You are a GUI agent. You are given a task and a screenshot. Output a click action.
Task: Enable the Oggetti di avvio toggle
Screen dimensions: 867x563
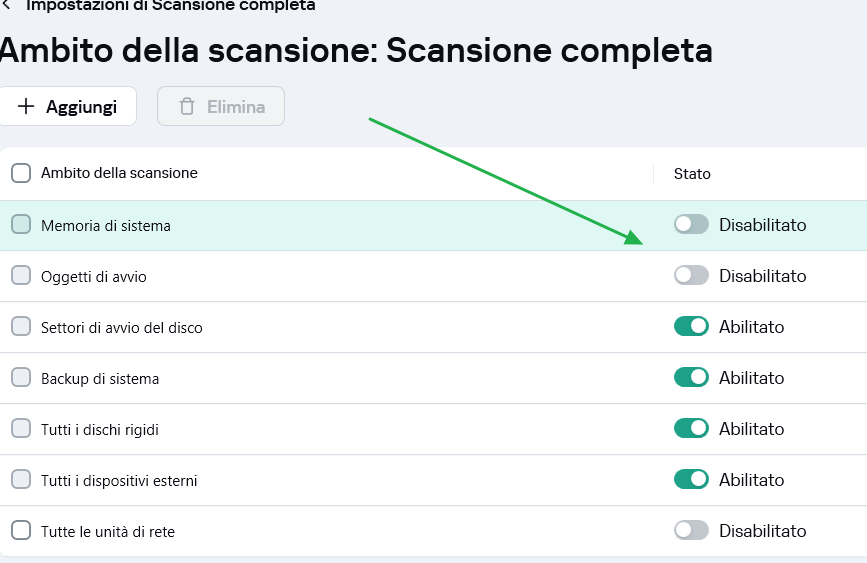[x=691, y=275]
